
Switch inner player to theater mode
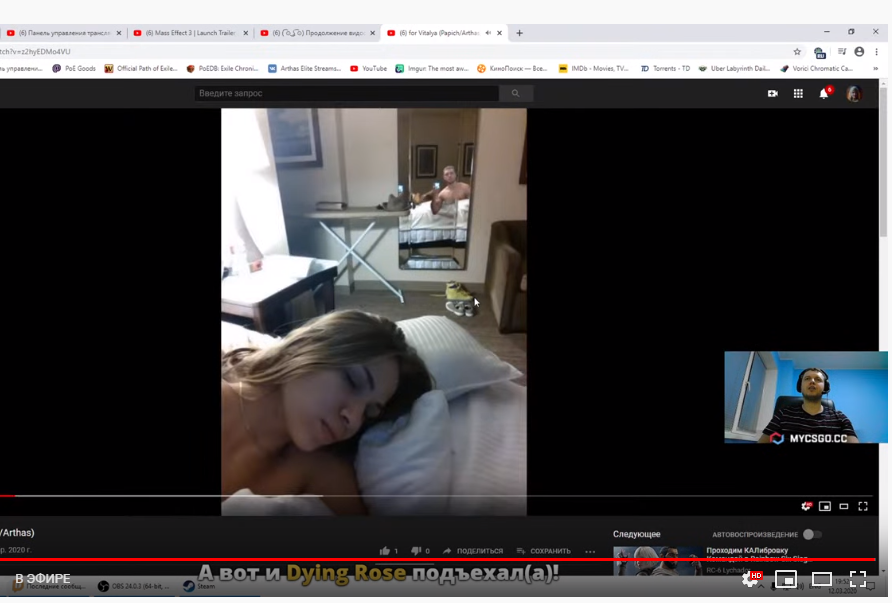[844, 506]
